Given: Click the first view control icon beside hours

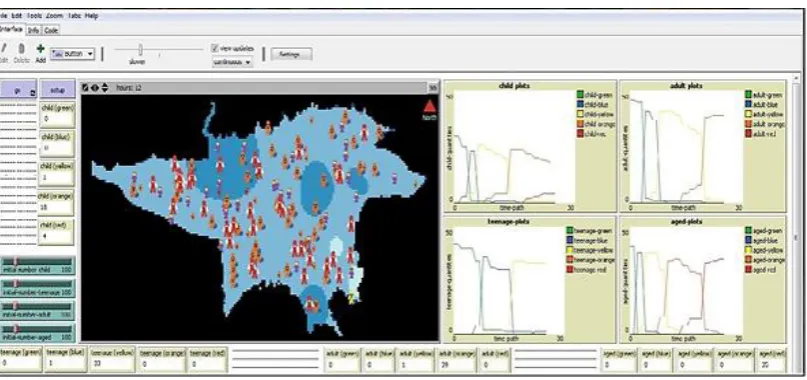Looking at the screenshot, I should click(x=85, y=88).
